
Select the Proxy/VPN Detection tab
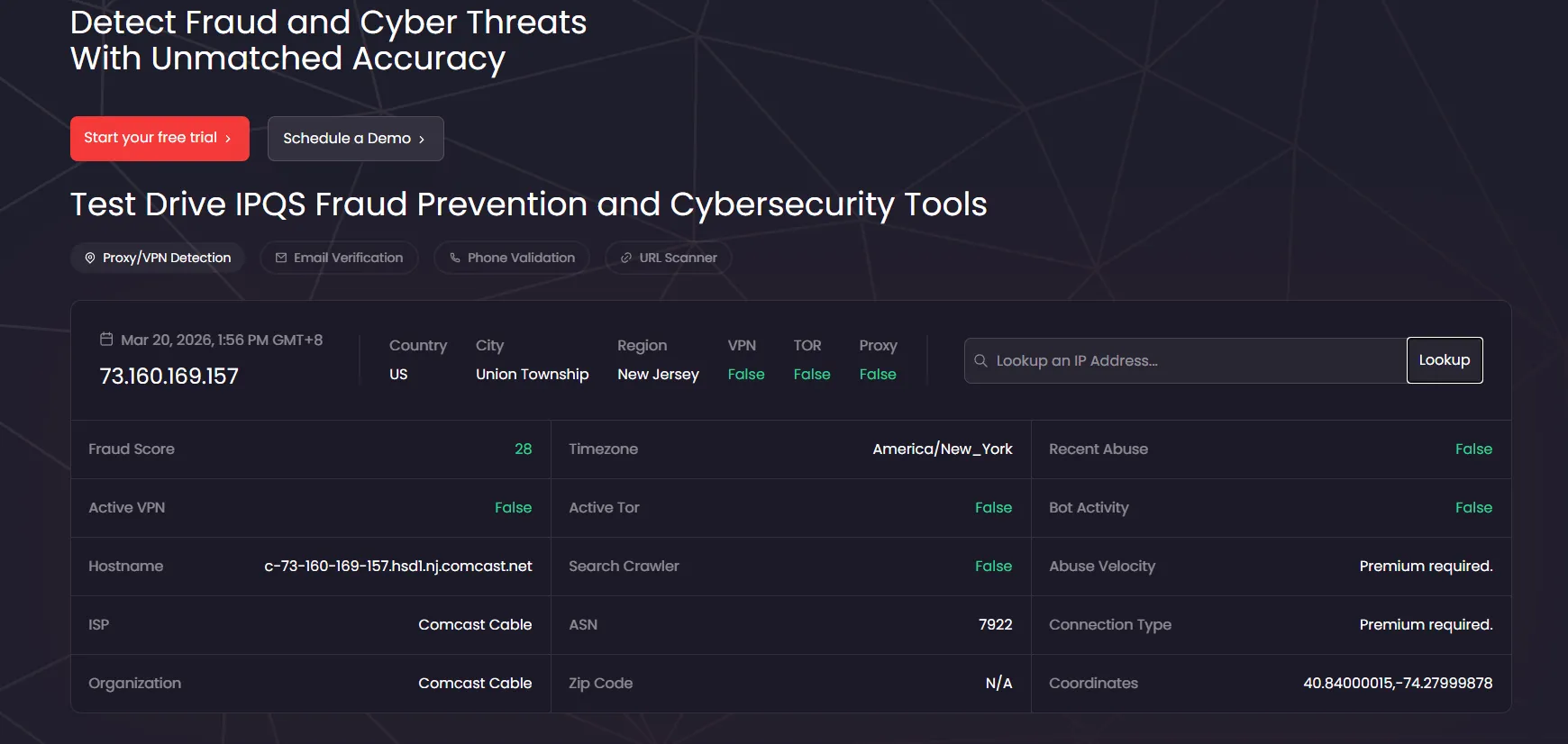(x=158, y=258)
